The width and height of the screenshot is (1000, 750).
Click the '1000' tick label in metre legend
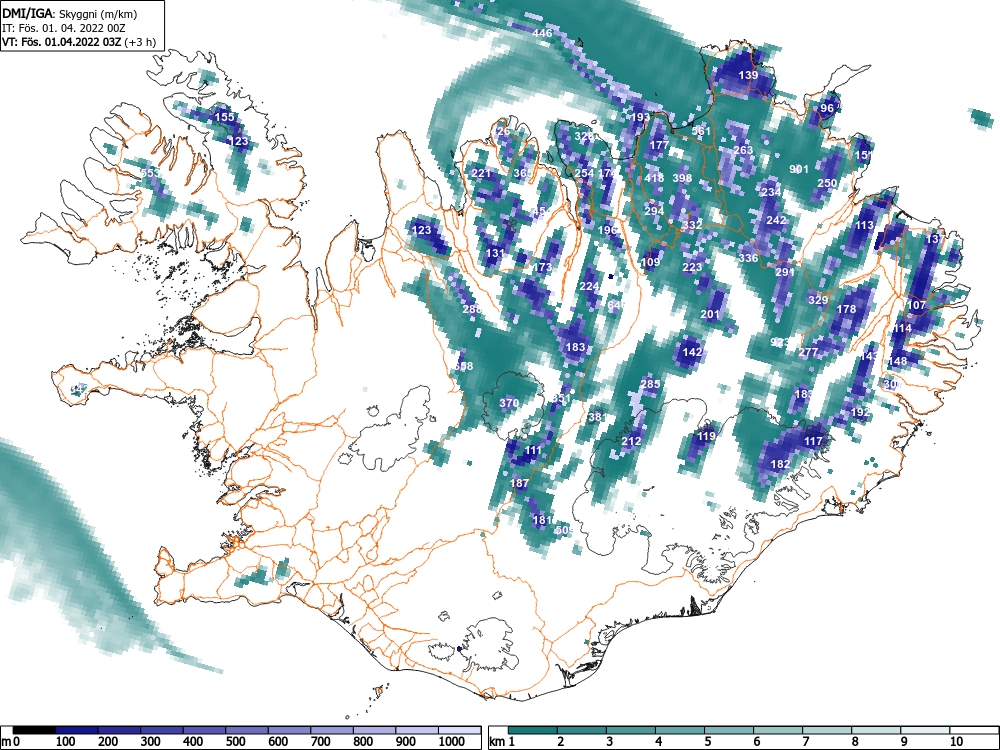(x=451, y=742)
